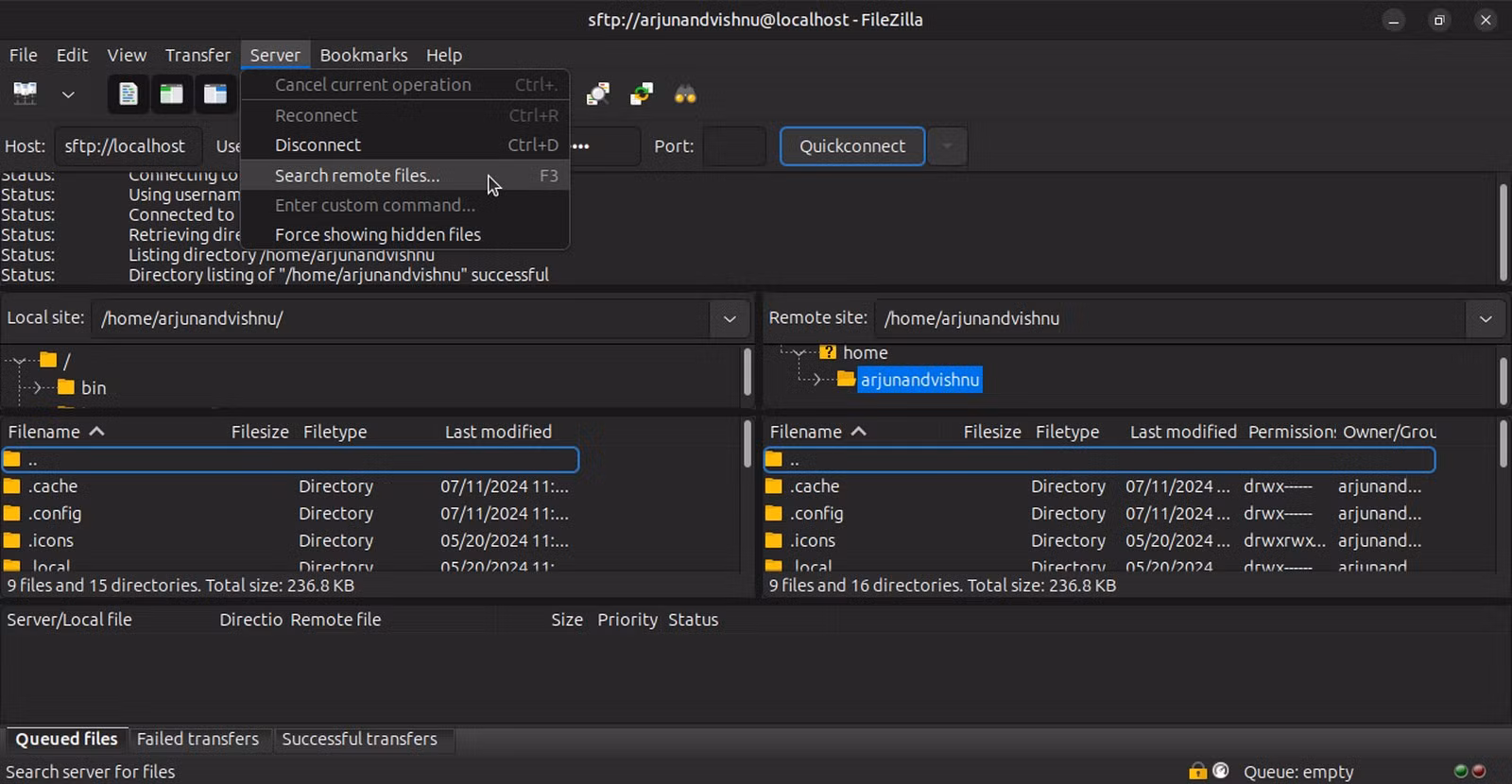Open the Bookmarks menu
Screen dimensions: 1512x784
click(x=364, y=55)
